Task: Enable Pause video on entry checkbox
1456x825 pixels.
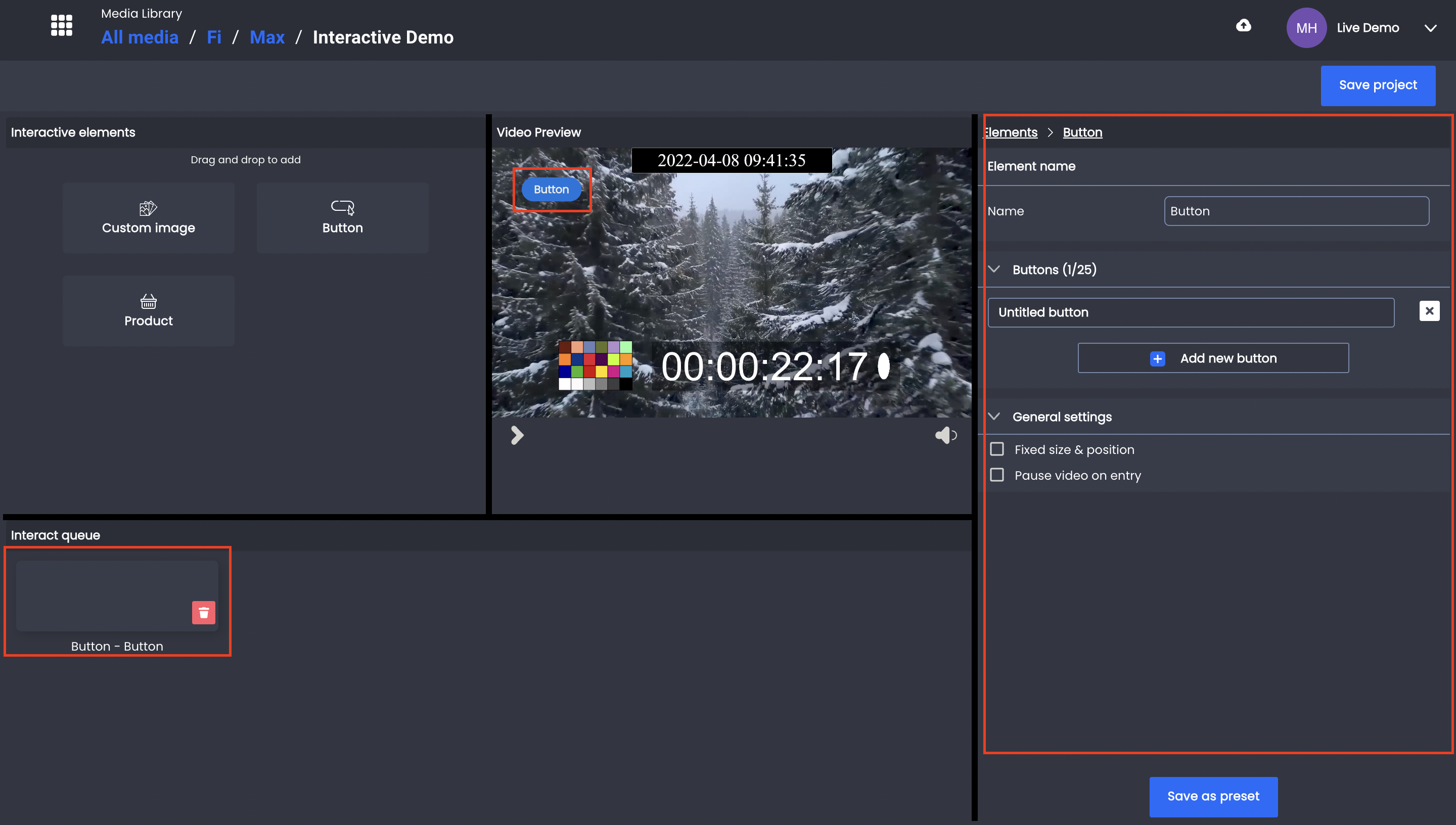Action: (x=996, y=474)
